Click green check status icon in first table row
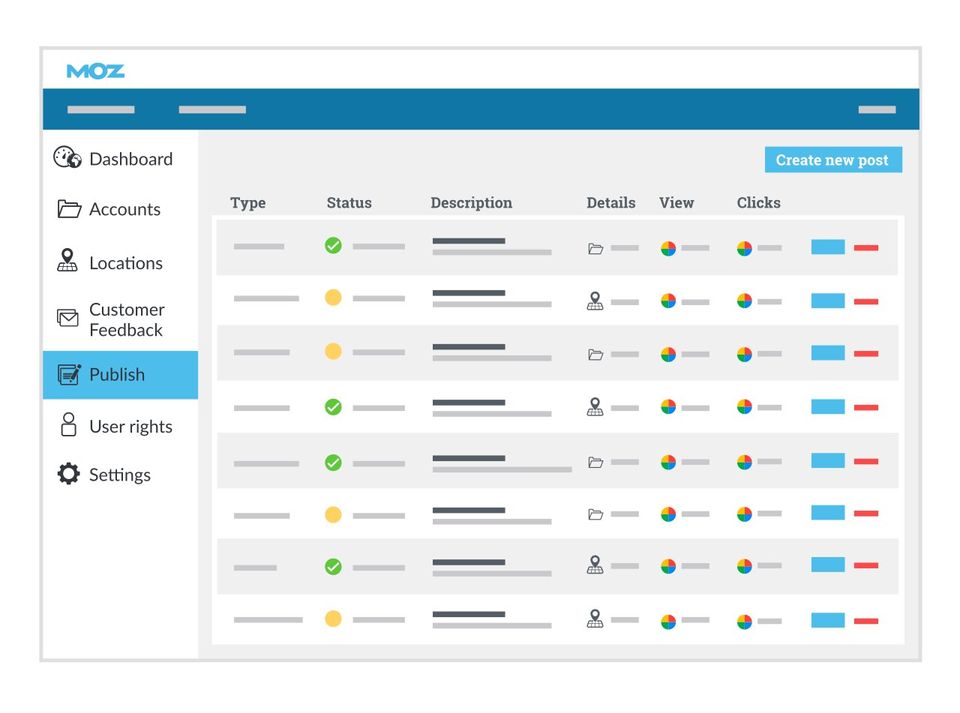Image resolution: width=960 pixels, height=713 pixels. (x=333, y=245)
